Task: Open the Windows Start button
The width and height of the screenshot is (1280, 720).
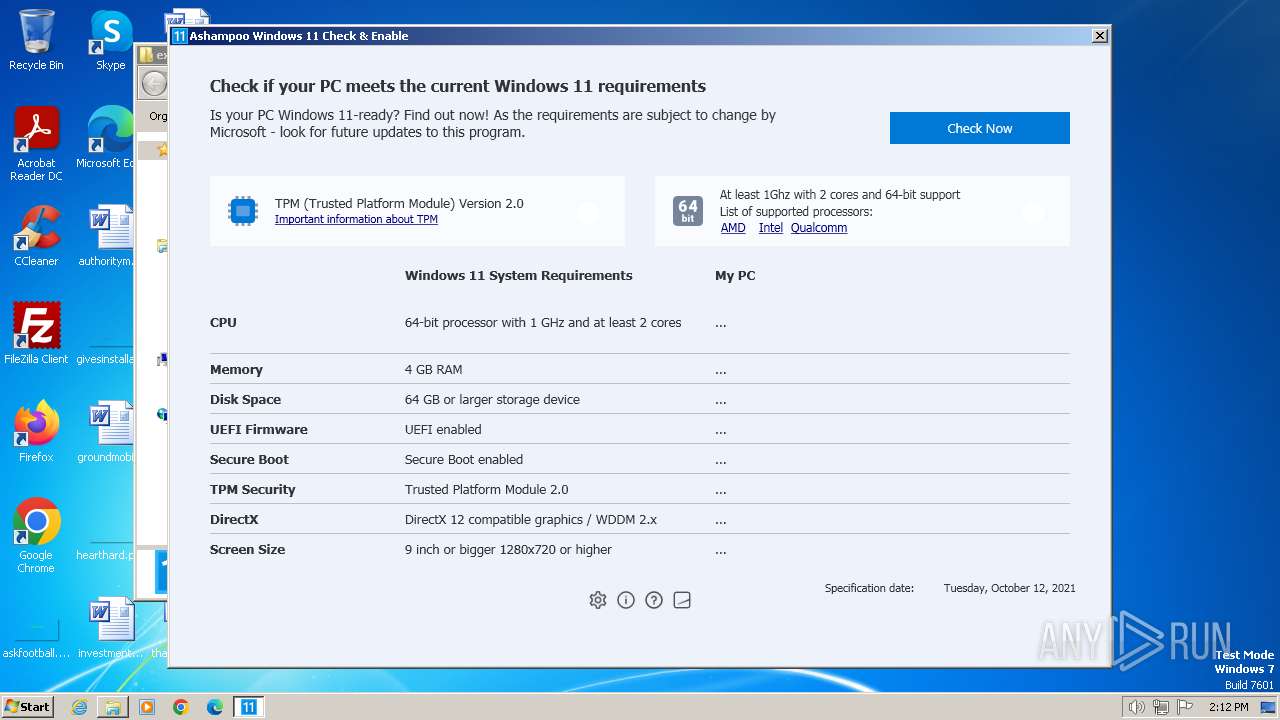Action: pos(28,707)
